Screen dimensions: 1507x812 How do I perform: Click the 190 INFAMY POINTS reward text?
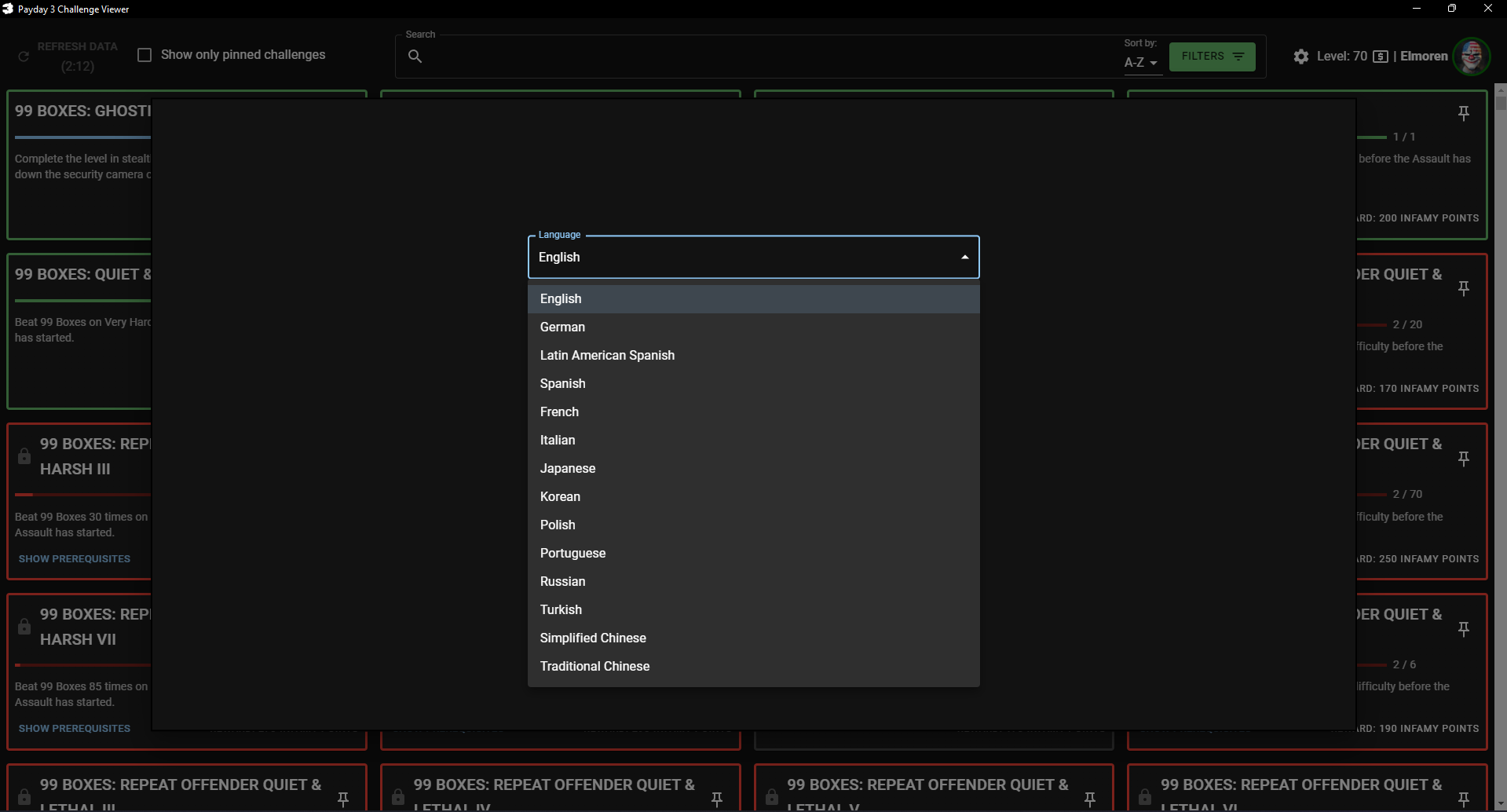coord(1428,729)
